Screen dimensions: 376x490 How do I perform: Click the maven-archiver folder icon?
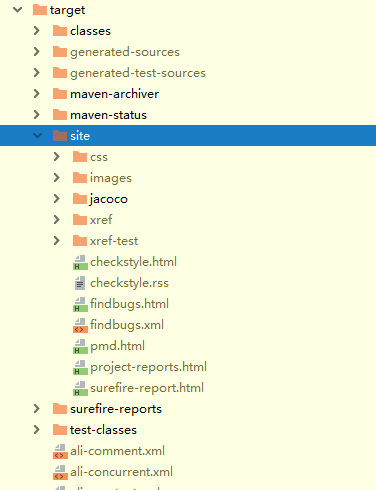60,94
